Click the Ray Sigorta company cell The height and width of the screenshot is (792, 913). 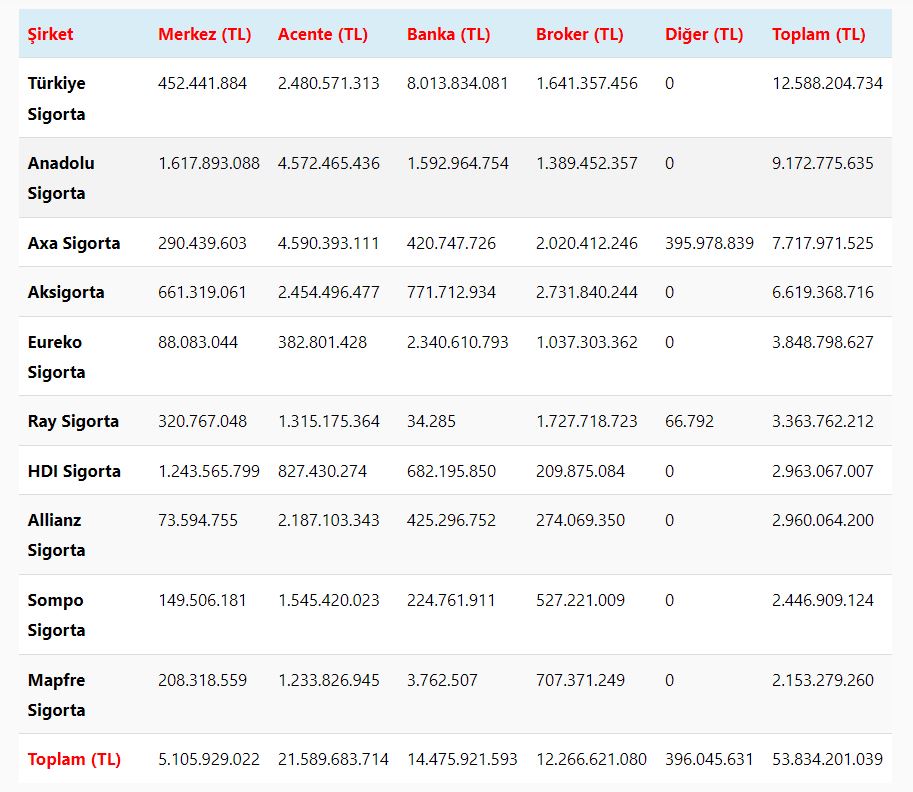(x=73, y=421)
